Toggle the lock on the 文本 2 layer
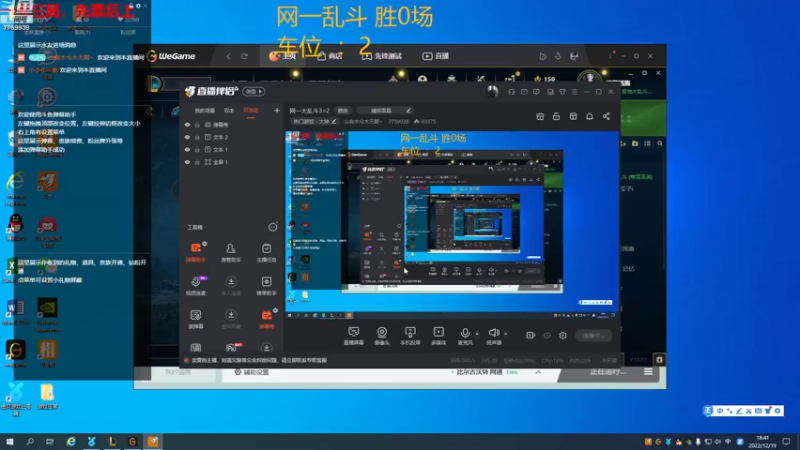 197,137
